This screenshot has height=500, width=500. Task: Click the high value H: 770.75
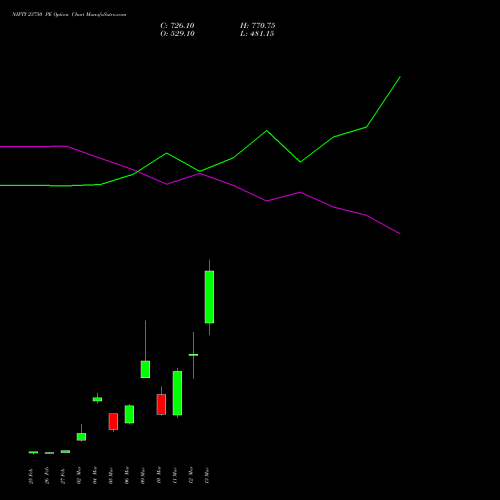point(257,26)
